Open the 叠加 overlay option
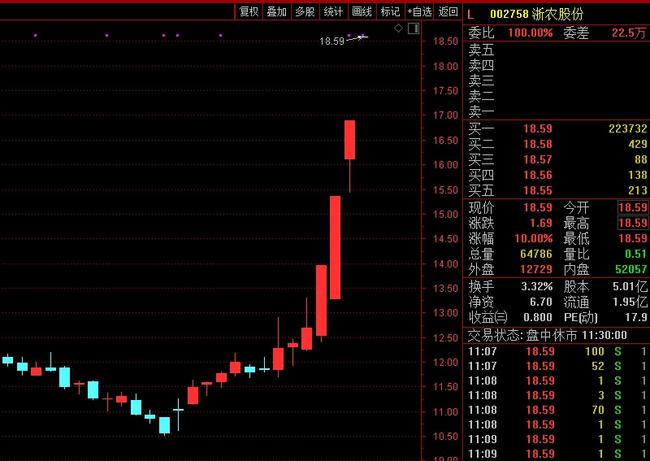 [x=276, y=12]
